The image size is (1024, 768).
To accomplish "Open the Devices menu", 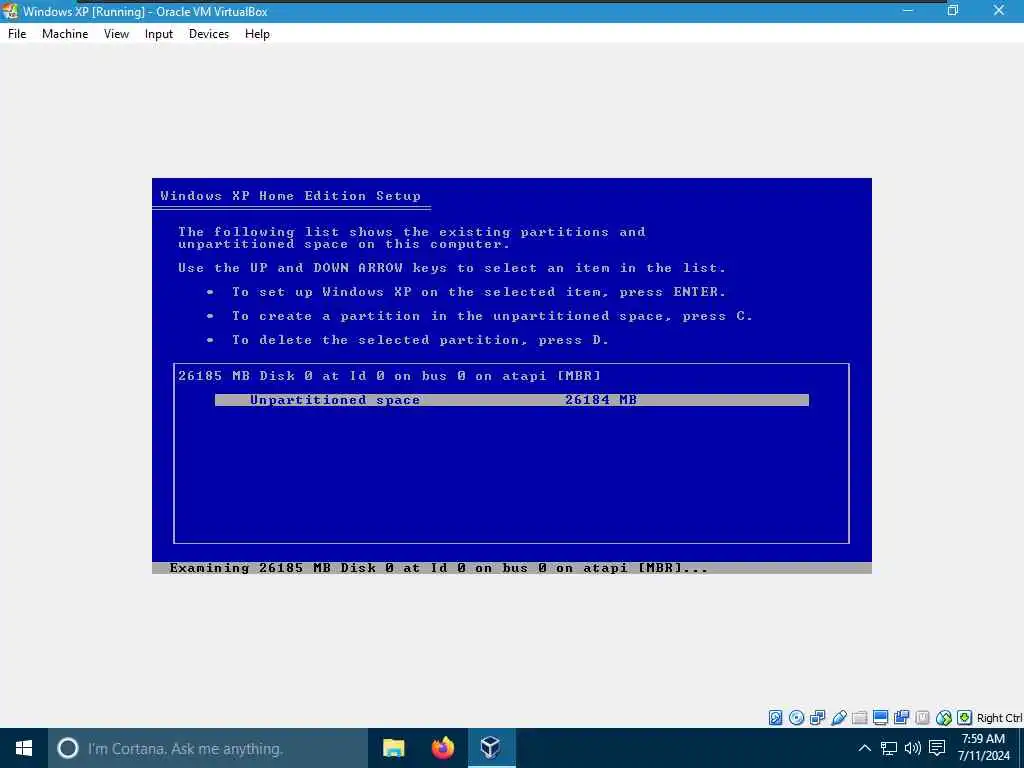I will click(209, 34).
